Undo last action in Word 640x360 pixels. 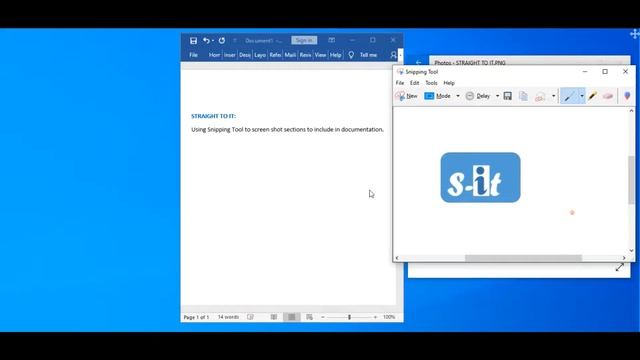click(x=207, y=40)
